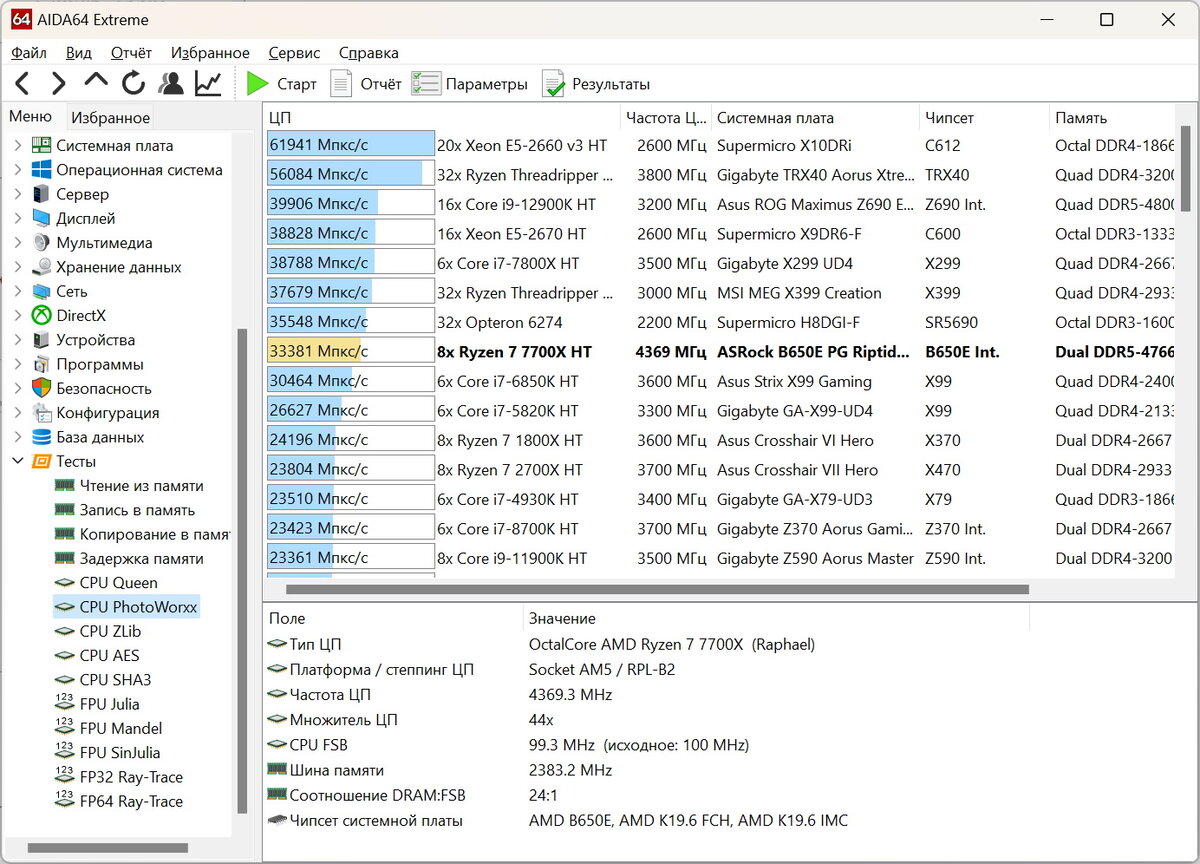The width and height of the screenshot is (1200, 864).
Task: Select the CPU Queen test
Action: tap(106, 582)
